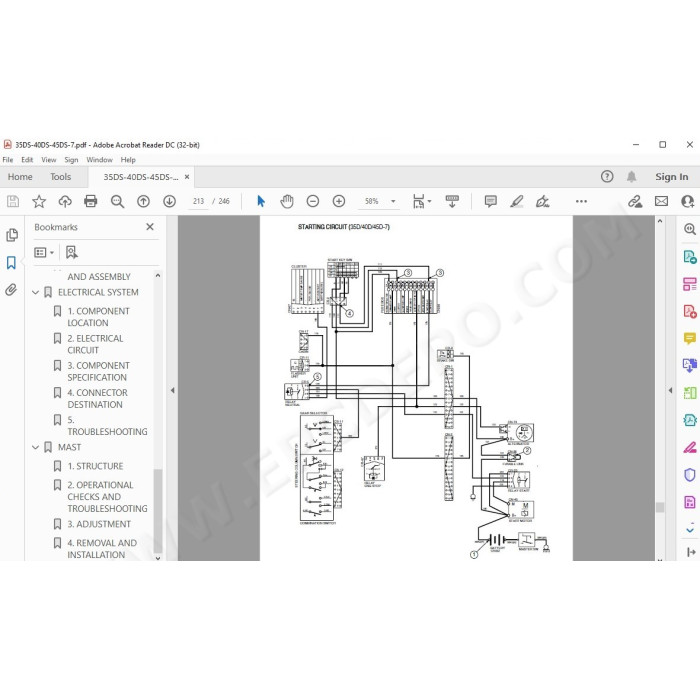Screen dimensions: 700x700
Task: Open the fit page options icon
Action: [421, 201]
